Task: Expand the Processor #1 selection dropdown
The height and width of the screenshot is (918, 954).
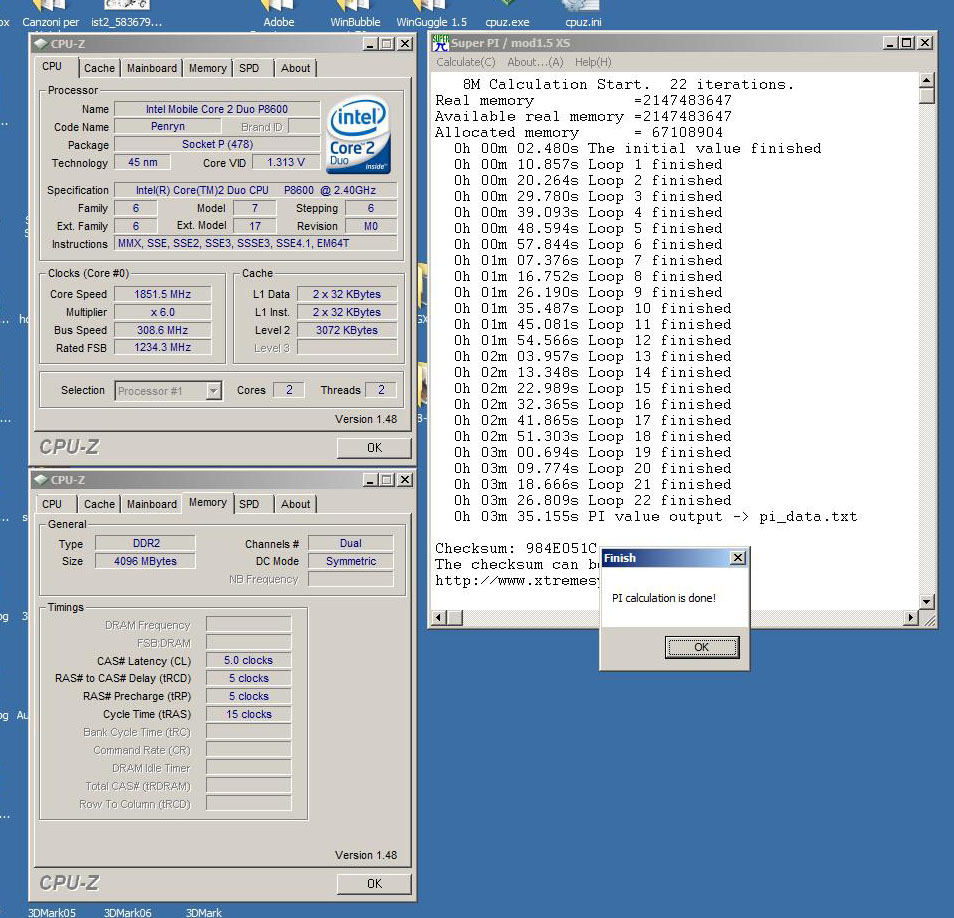Action: [213, 391]
